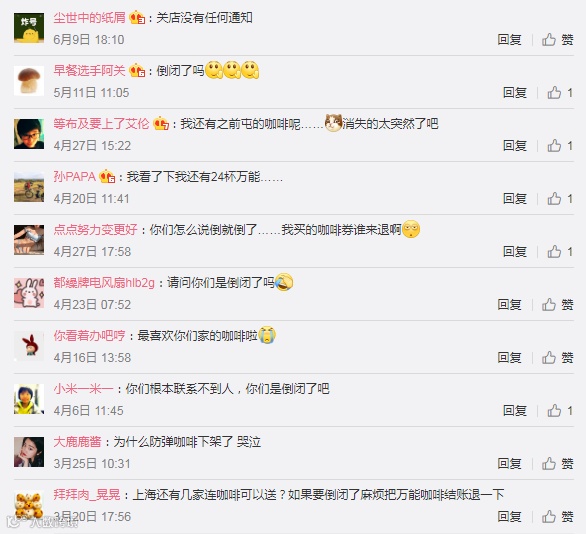Like 孙PAPA's comment about 24杯万能
Image resolution: width=586 pixels, height=534 pixels.
coord(560,199)
